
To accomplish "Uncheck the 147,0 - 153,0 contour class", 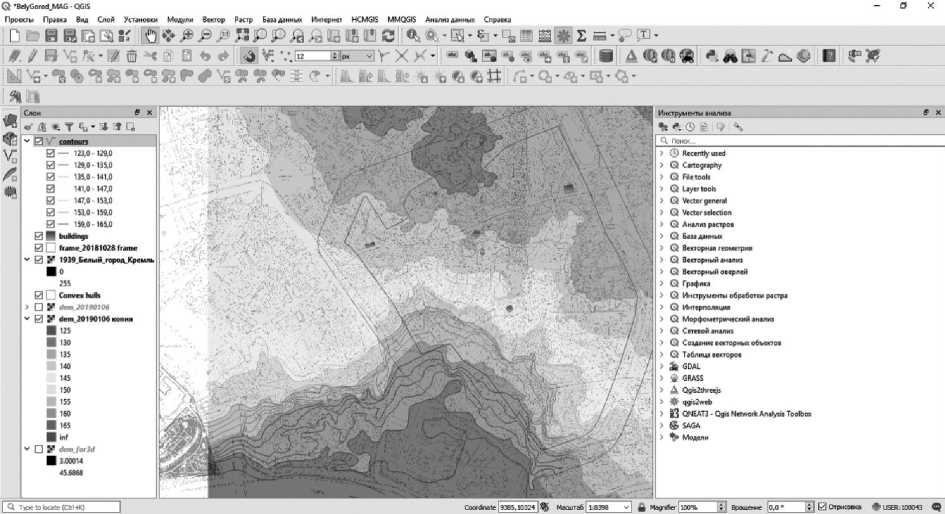I will pos(51,200).
